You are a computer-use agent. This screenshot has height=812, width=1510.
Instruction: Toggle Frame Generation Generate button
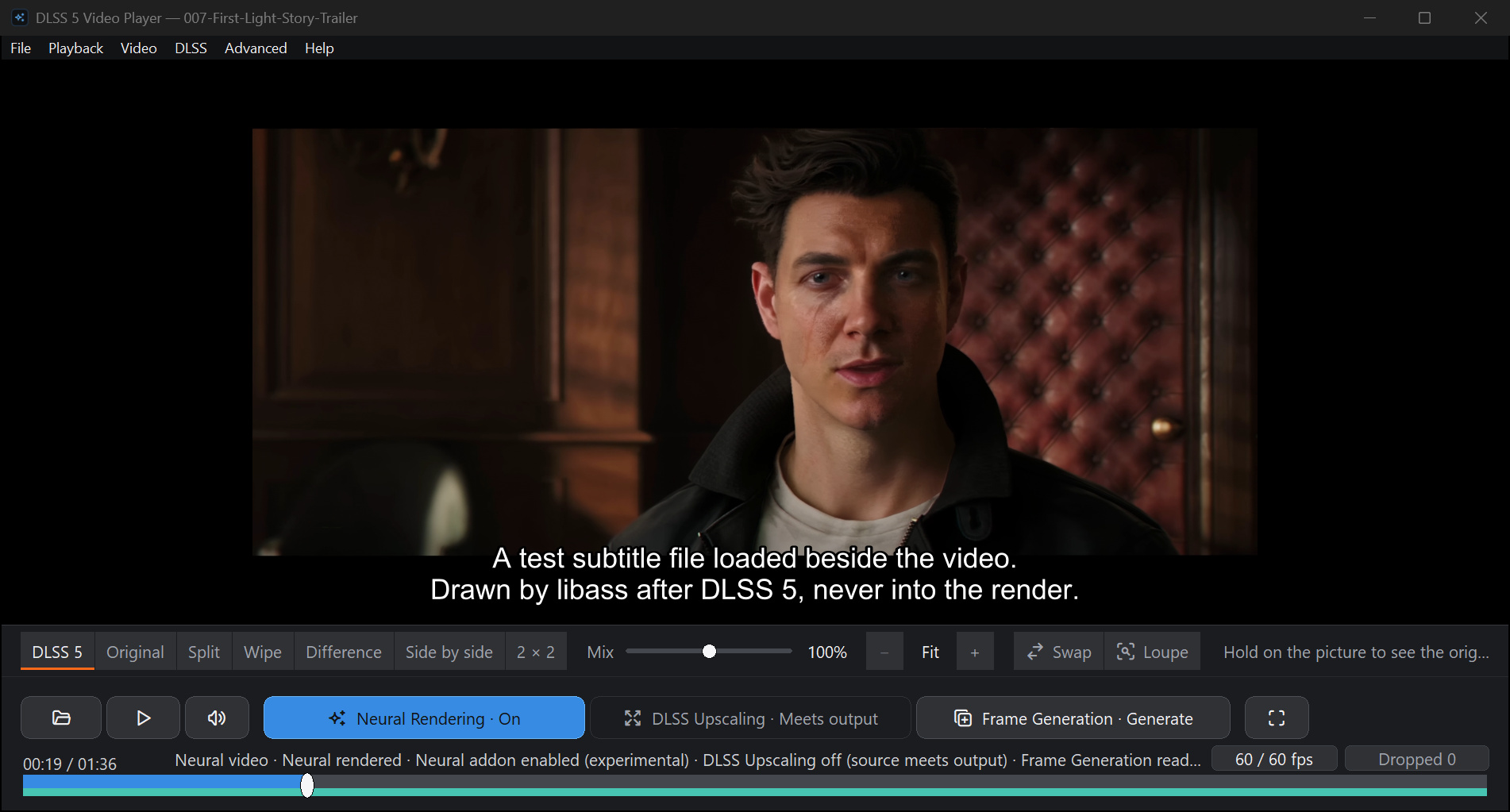pos(1073,718)
